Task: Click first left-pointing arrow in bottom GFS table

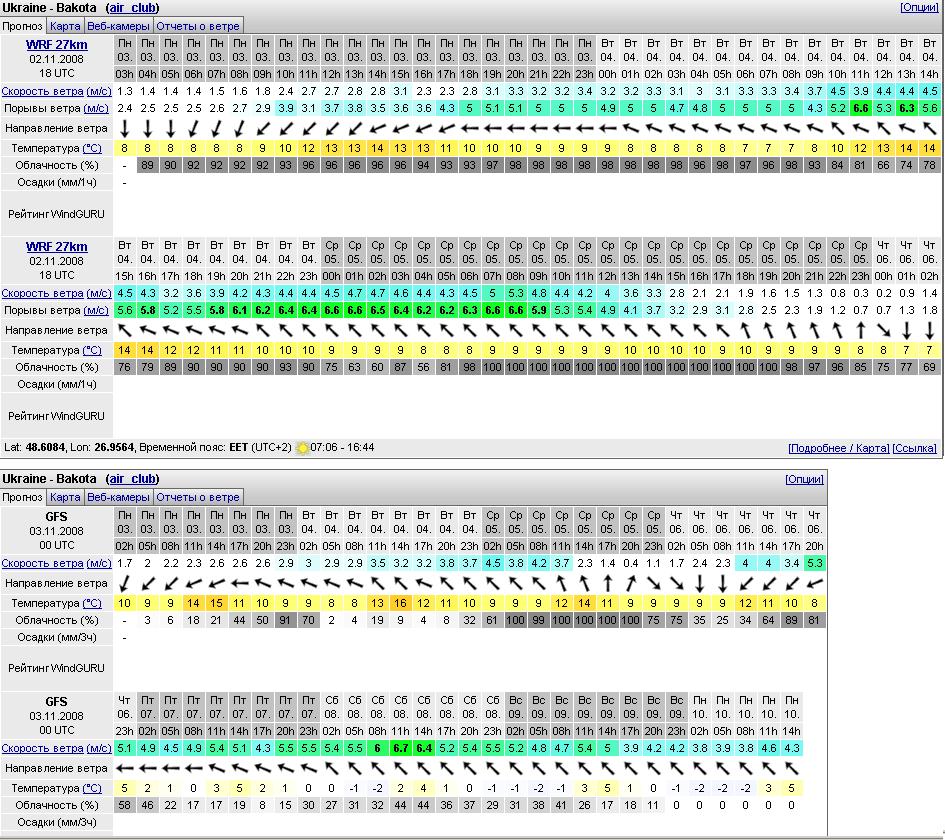Action: [125, 768]
